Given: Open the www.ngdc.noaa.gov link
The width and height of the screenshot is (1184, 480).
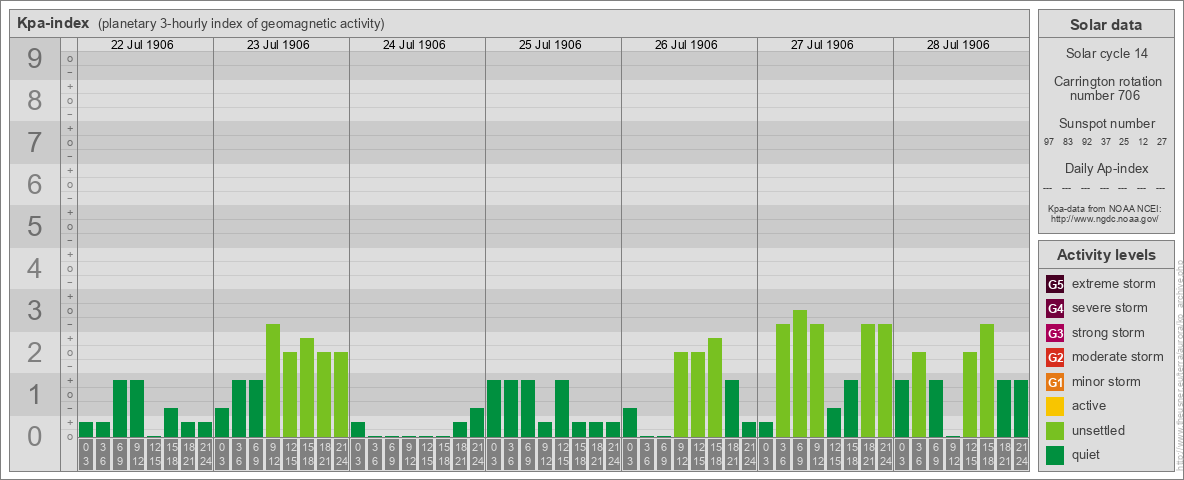Looking at the screenshot, I should click(x=1105, y=218).
